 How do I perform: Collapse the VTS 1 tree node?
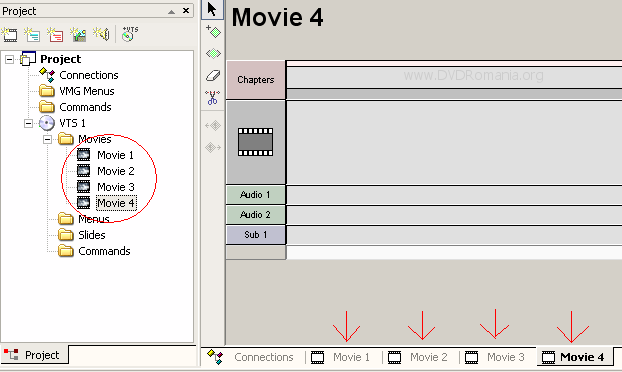point(28,123)
